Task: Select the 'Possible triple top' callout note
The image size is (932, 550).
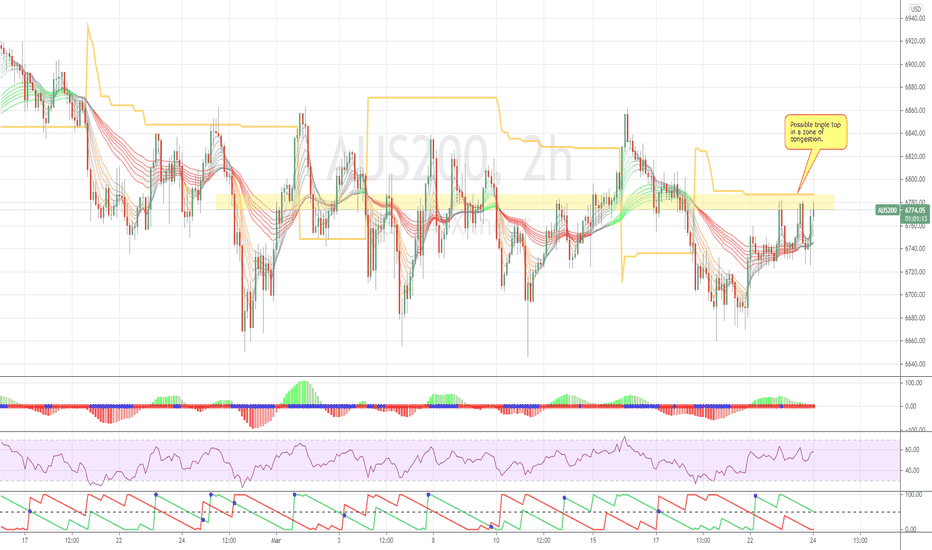Action: pyautogui.click(x=816, y=132)
